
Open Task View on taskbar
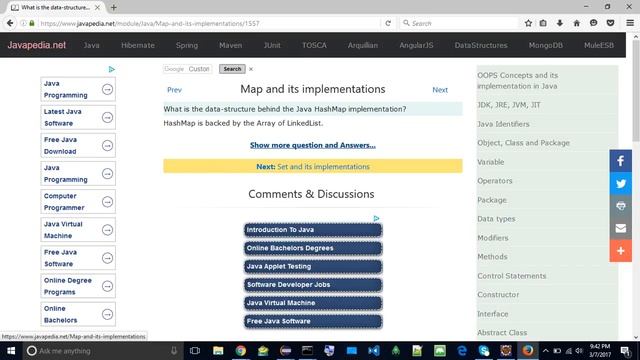click(195, 351)
